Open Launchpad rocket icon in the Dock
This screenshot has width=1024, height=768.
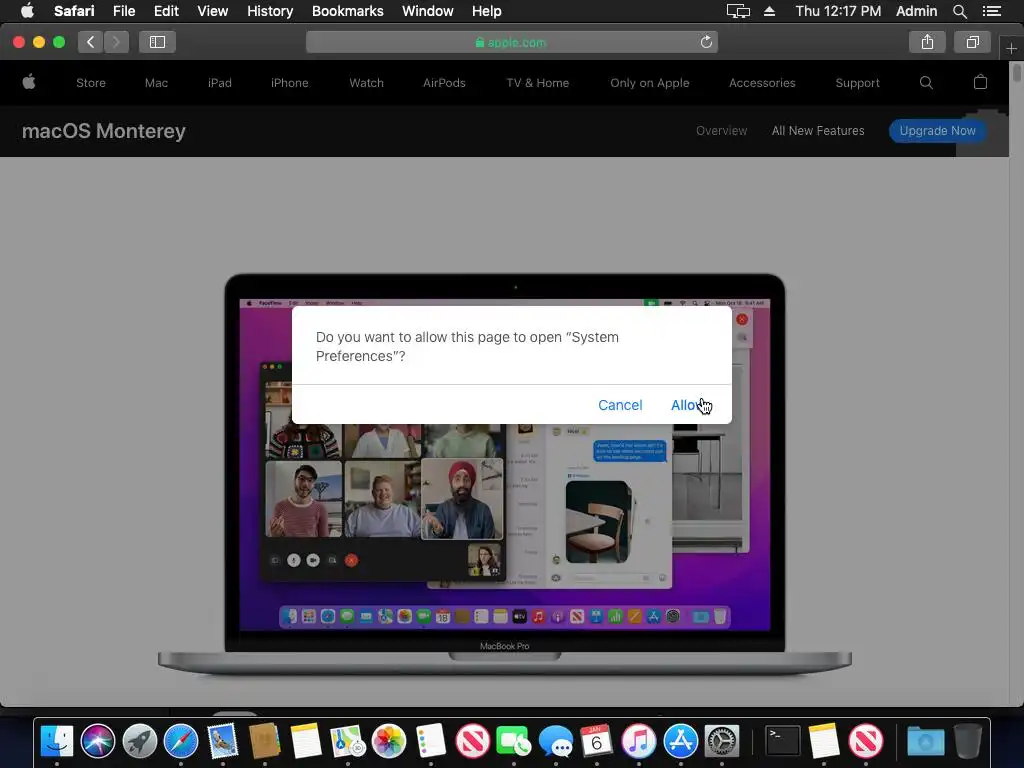click(x=140, y=742)
